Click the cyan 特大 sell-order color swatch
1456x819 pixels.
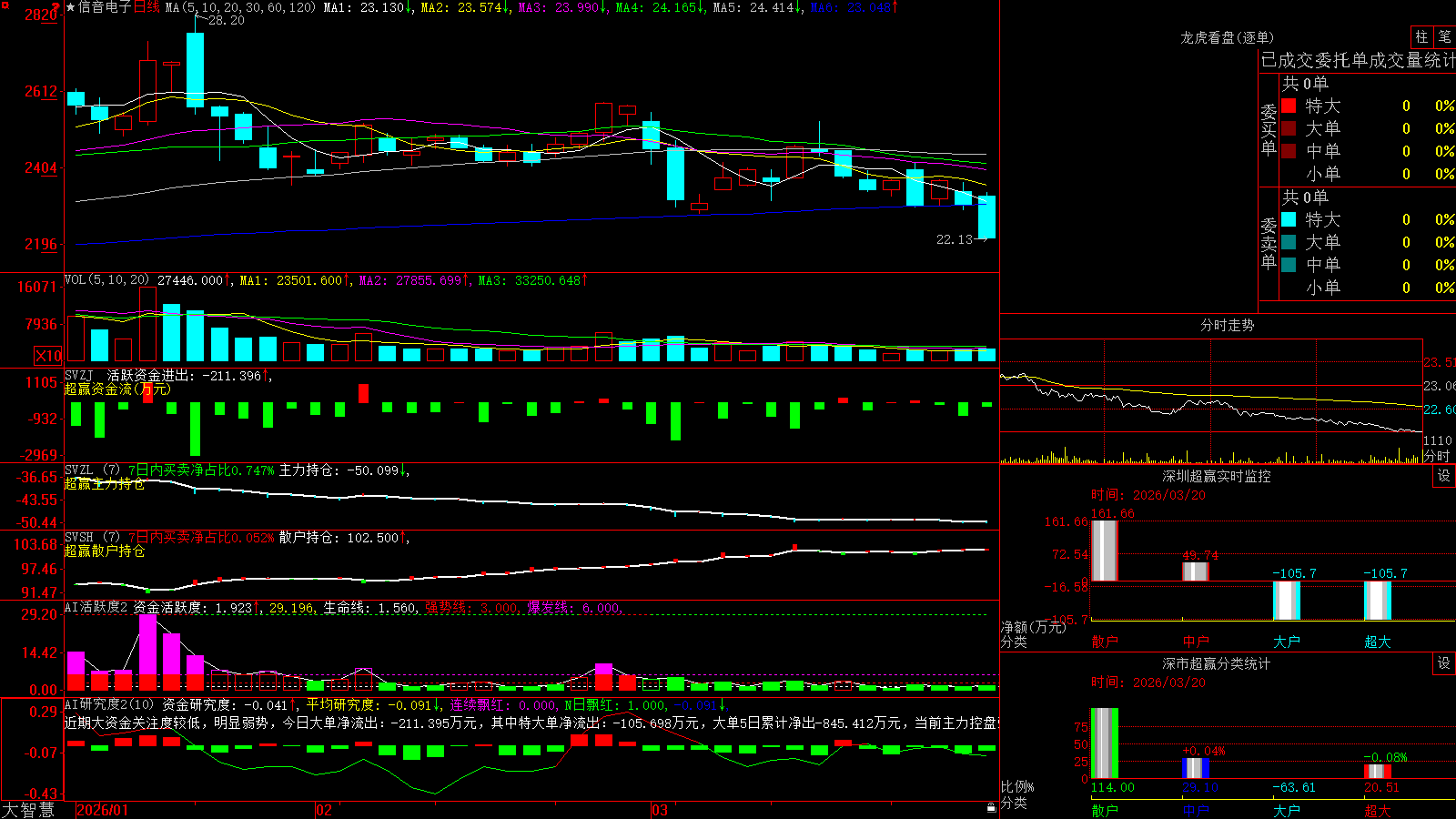pyautogui.click(x=1289, y=219)
